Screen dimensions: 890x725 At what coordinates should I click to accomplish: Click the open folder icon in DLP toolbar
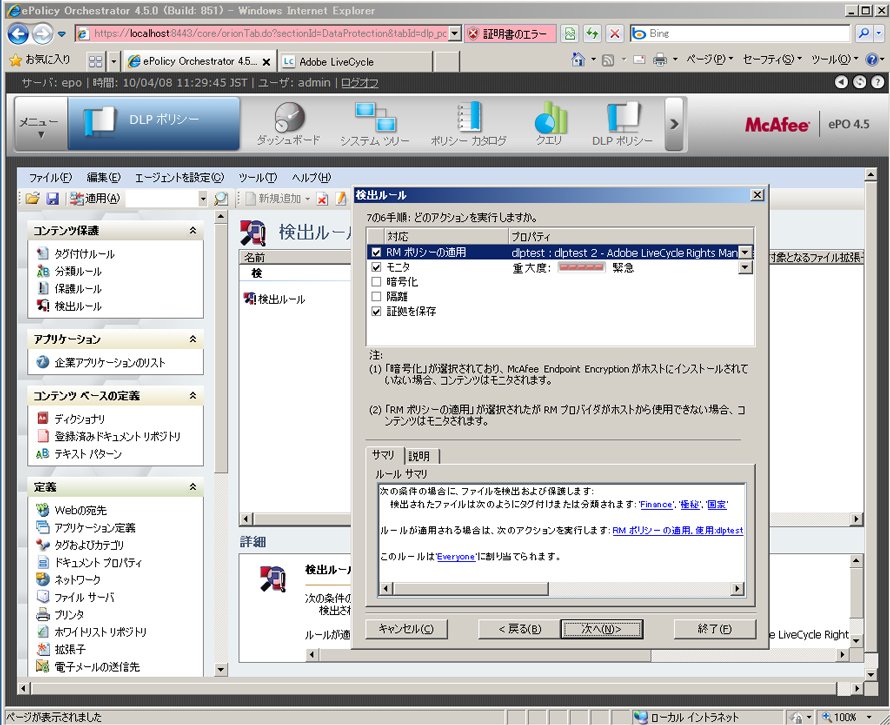(33, 198)
